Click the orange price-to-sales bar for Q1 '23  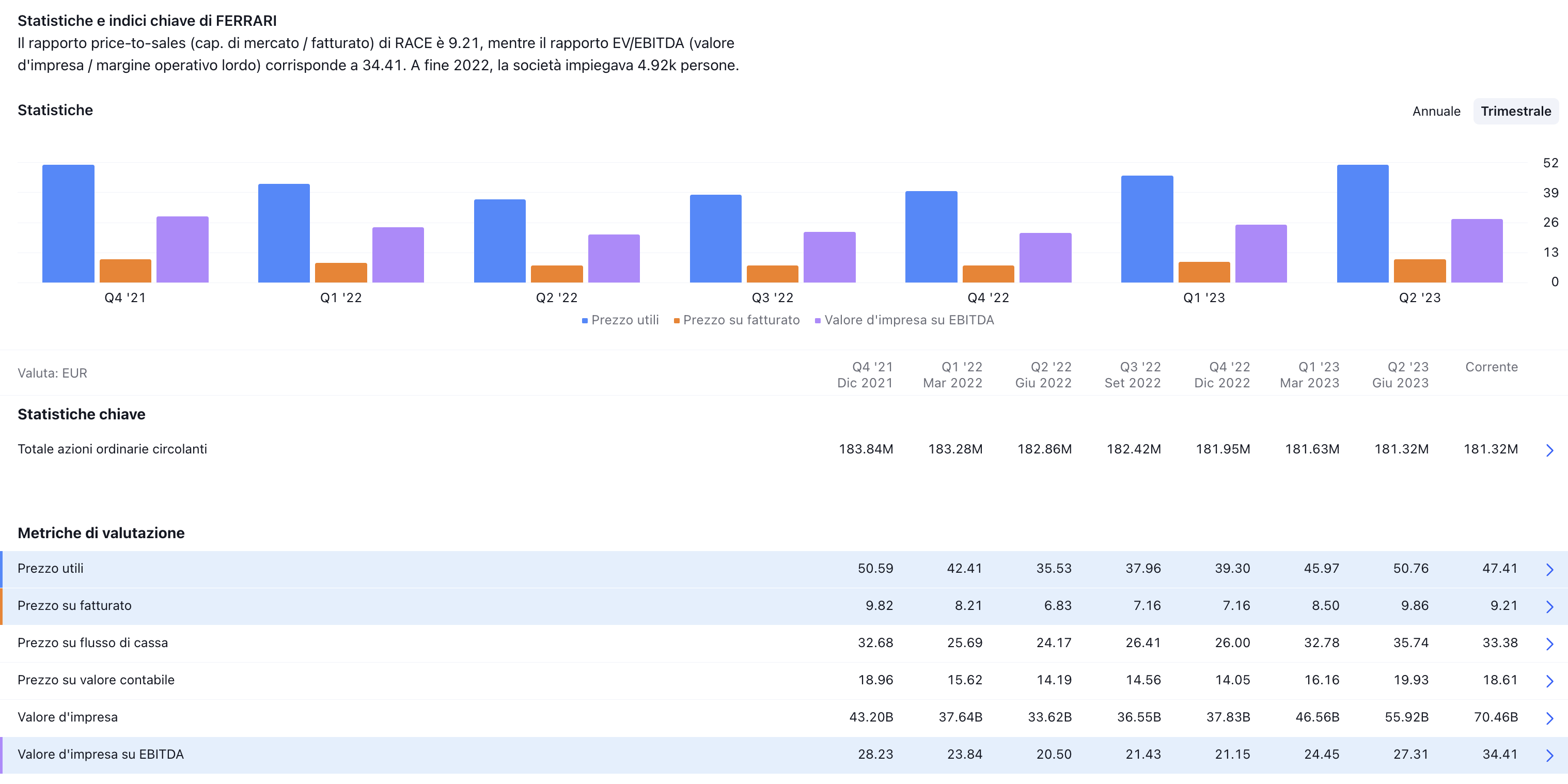coord(1204,272)
